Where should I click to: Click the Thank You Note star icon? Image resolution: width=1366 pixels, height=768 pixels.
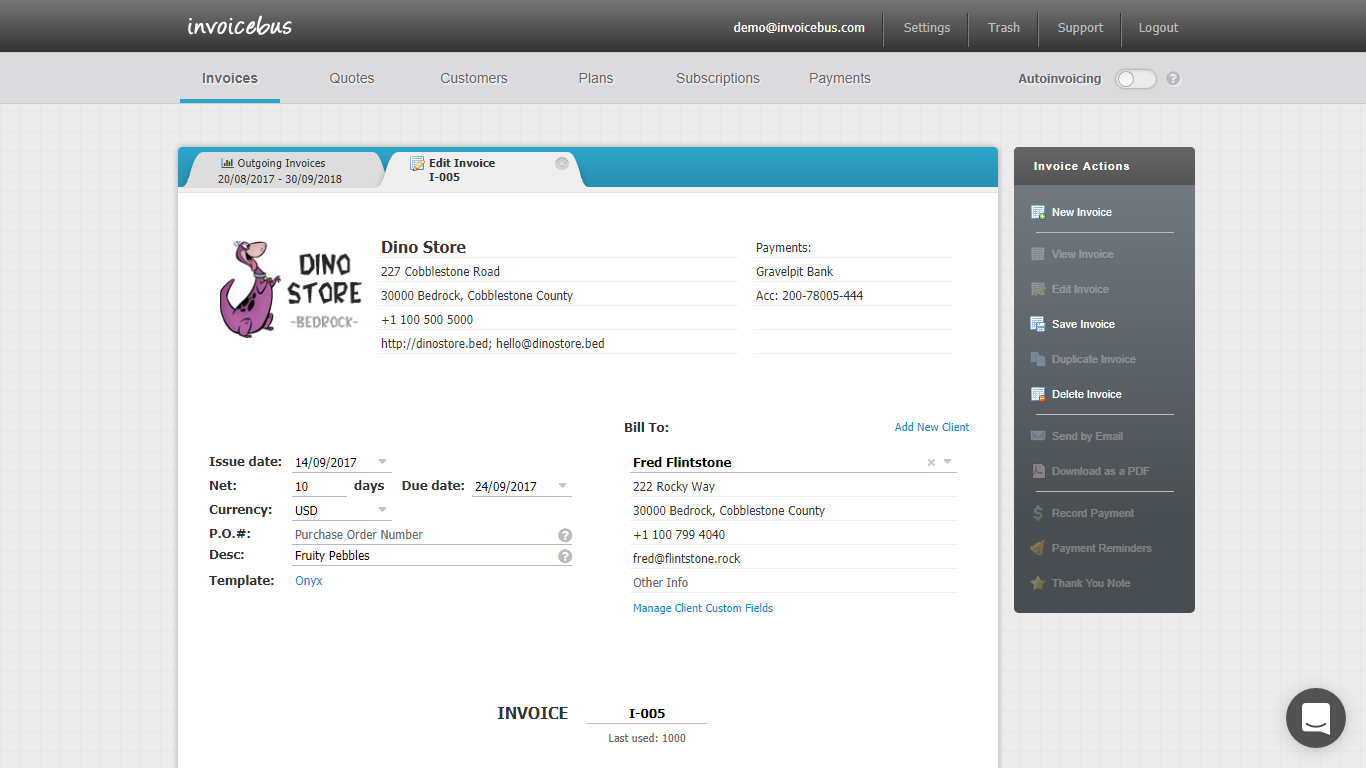pyautogui.click(x=1038, y=583)
